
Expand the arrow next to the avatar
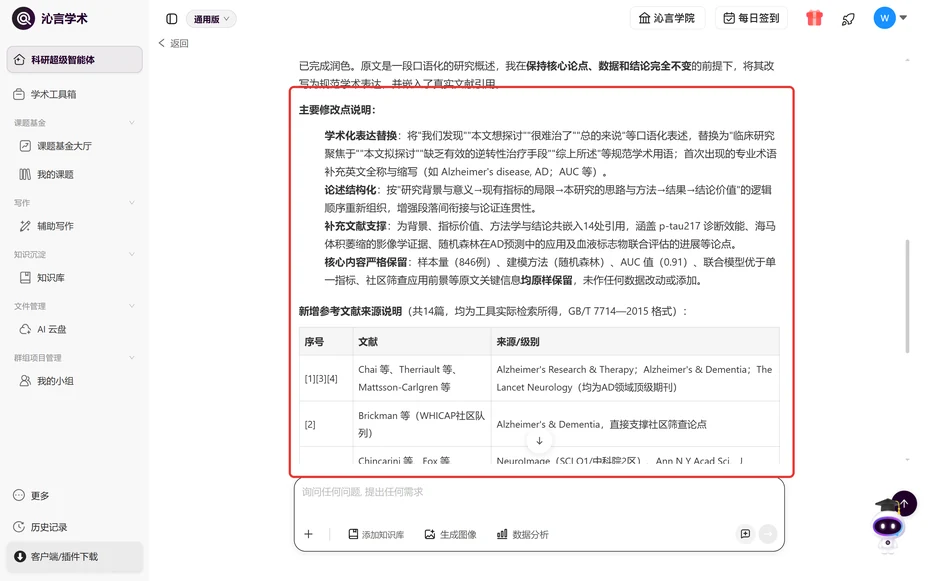[903, 18]
